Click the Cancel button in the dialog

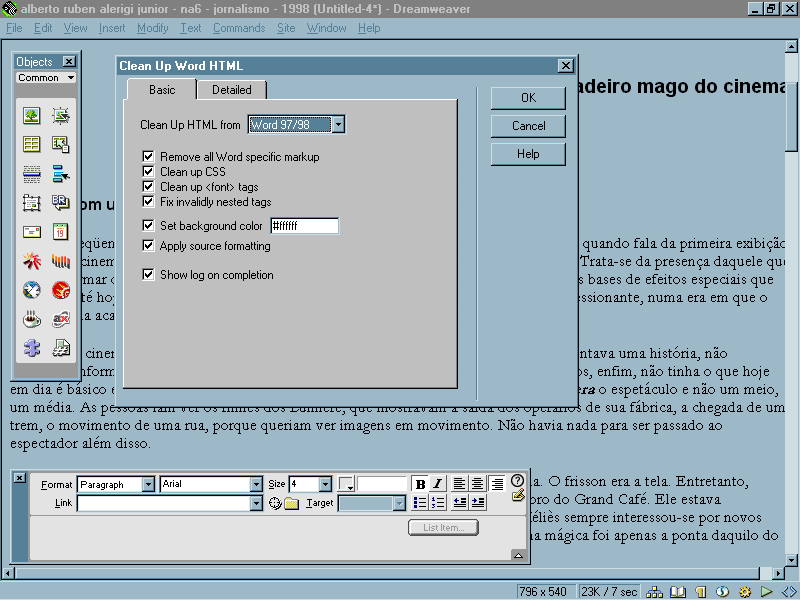coord(528,126)
